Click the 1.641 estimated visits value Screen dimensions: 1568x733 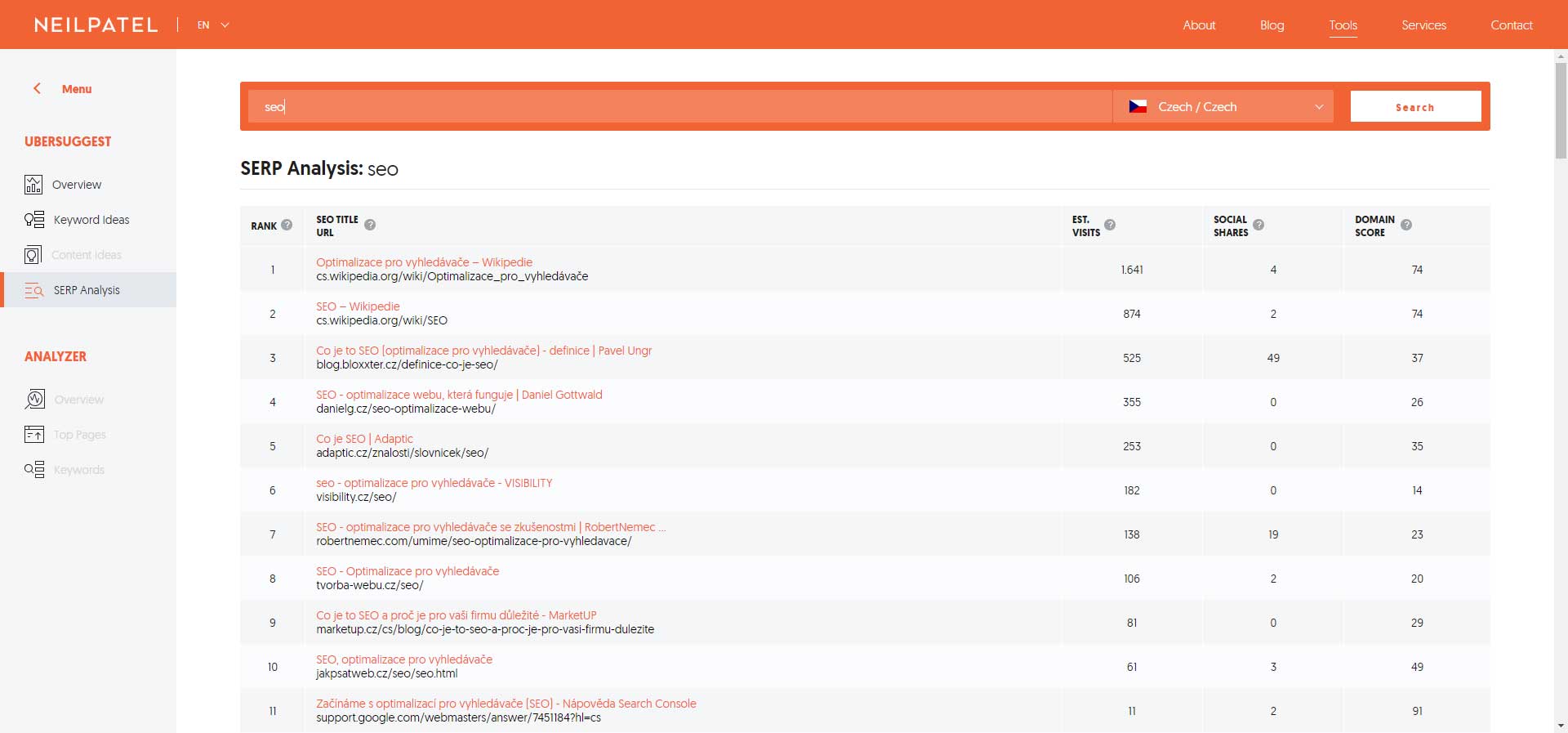tap(1132, 270)
